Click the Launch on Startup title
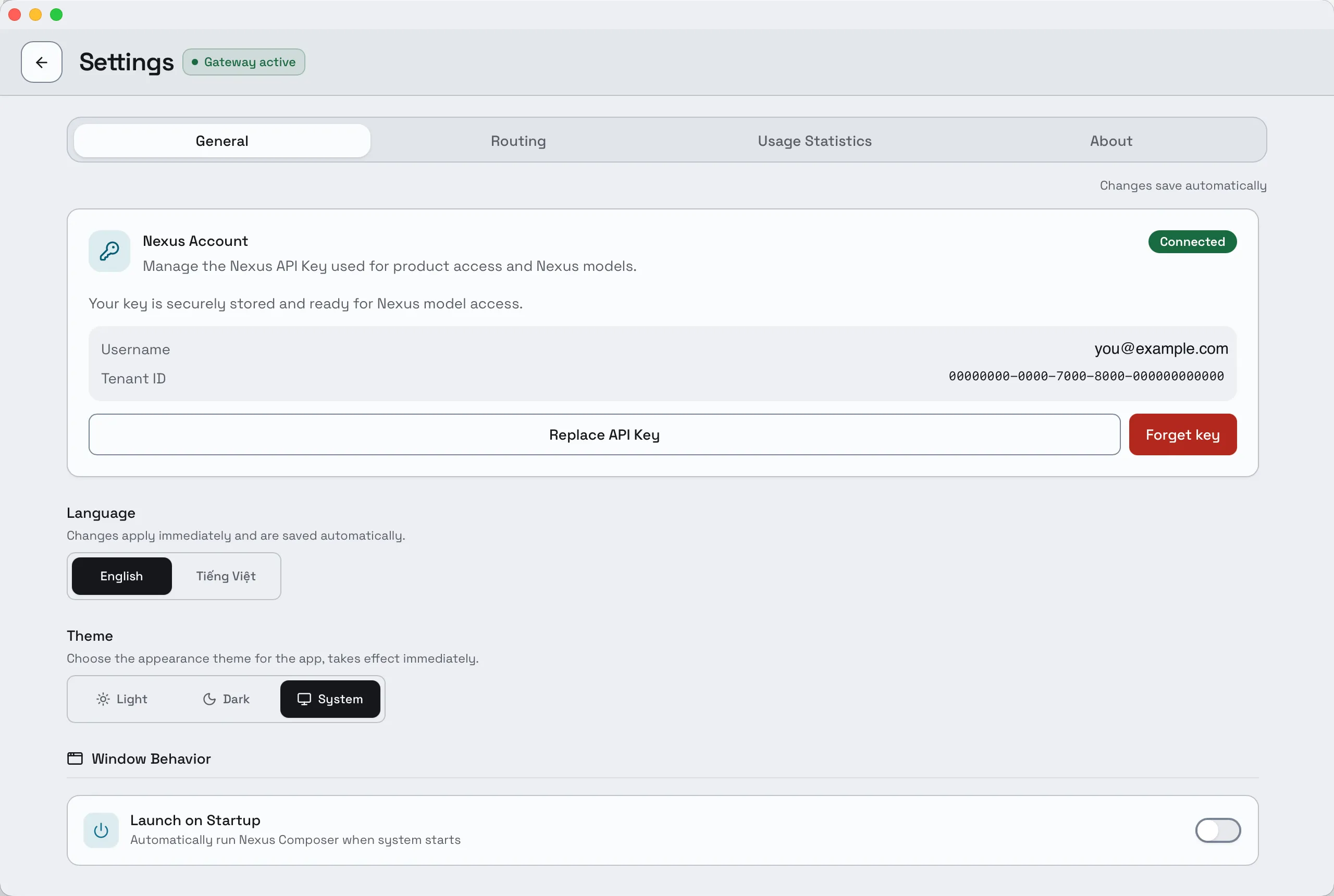 [x=195, y=820]
